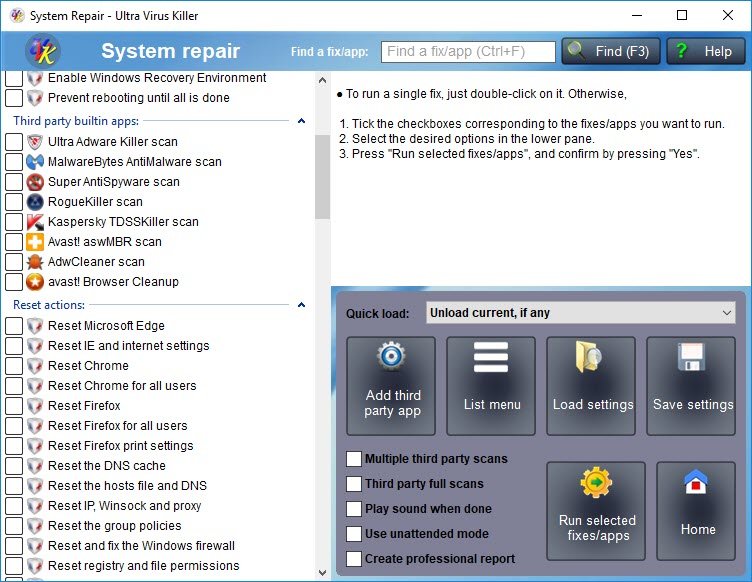
Task: Enable Play sound when done option
Action: pos(354,509)
